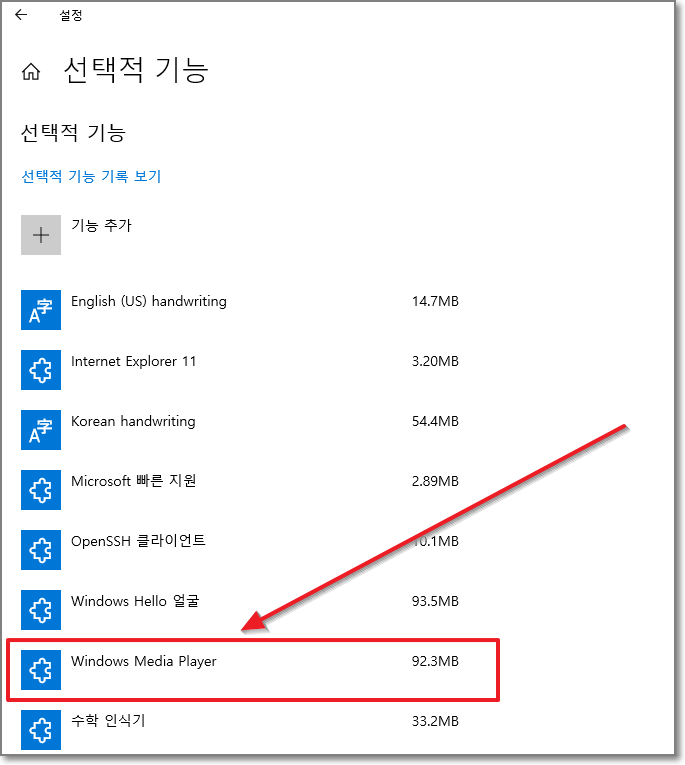Click the 33.2MB size value

coord(435,722)
